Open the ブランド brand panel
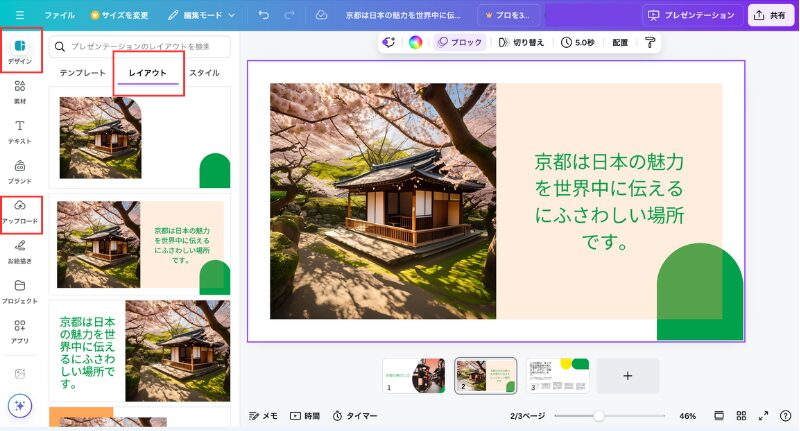This screenshot has width=800, height=431. 20,172
